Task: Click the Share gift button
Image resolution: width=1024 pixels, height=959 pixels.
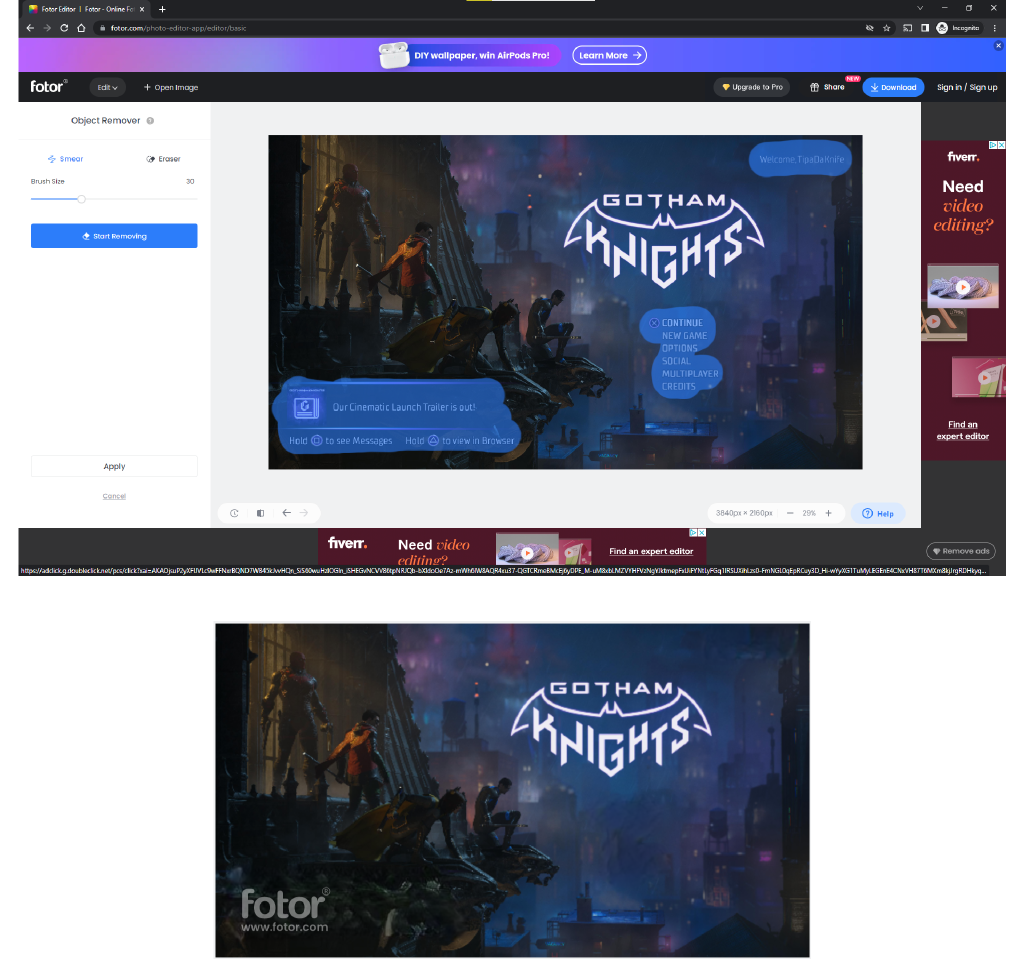Action: (x=827, y=87)
